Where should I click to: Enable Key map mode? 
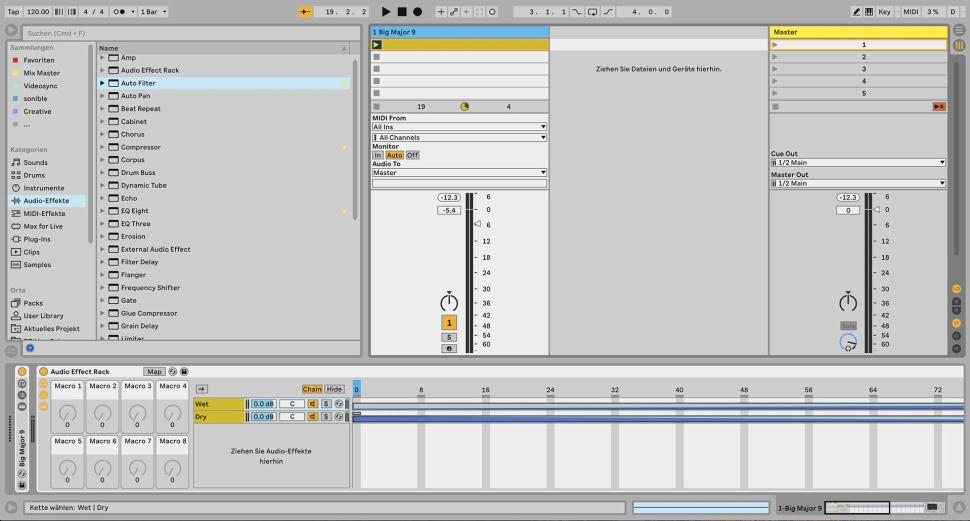point(885,12)
